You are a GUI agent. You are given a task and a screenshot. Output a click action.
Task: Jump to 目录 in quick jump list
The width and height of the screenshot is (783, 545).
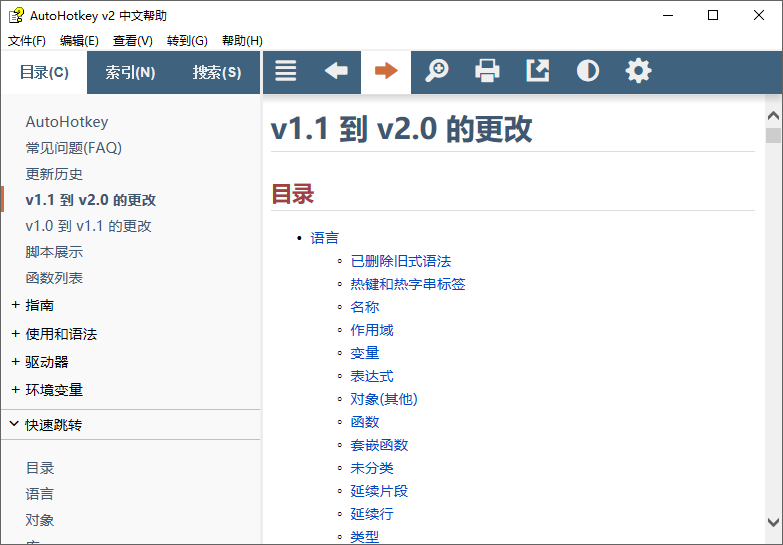click(40, 468)
